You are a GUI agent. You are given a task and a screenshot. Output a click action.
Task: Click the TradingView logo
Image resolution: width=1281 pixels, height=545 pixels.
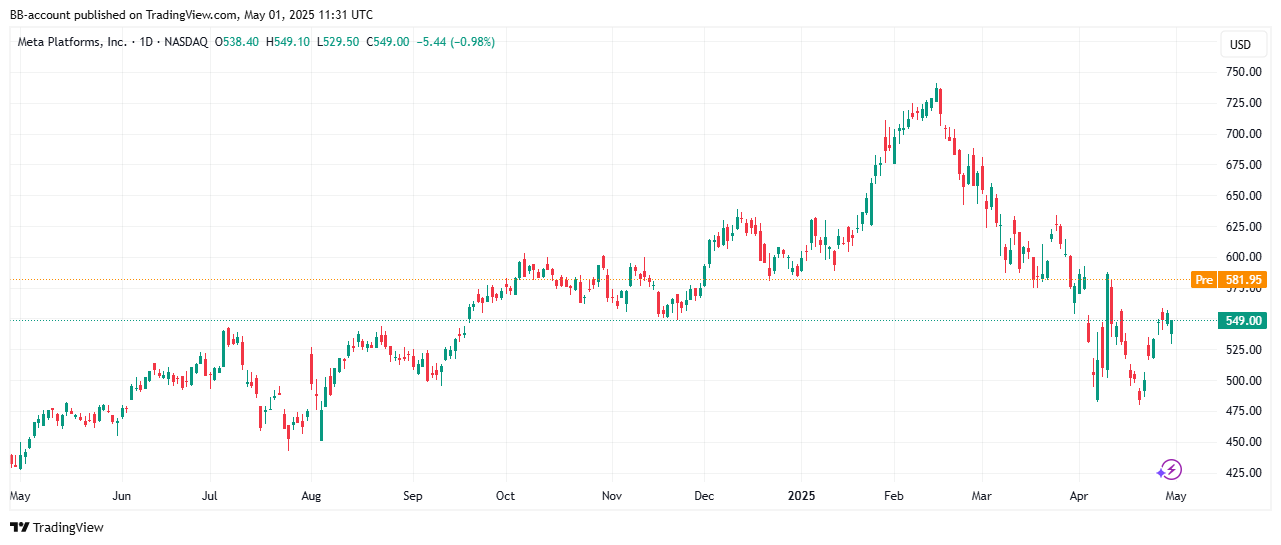tap(57, 527)
